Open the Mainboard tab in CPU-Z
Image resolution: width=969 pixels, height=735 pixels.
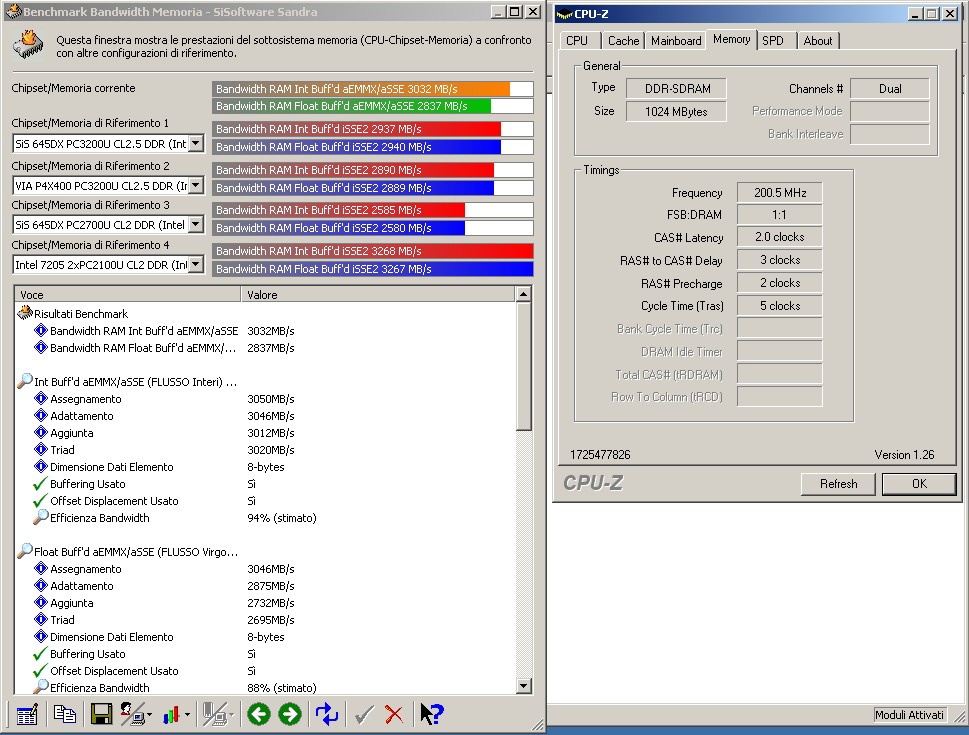click(x=676, y=41)
